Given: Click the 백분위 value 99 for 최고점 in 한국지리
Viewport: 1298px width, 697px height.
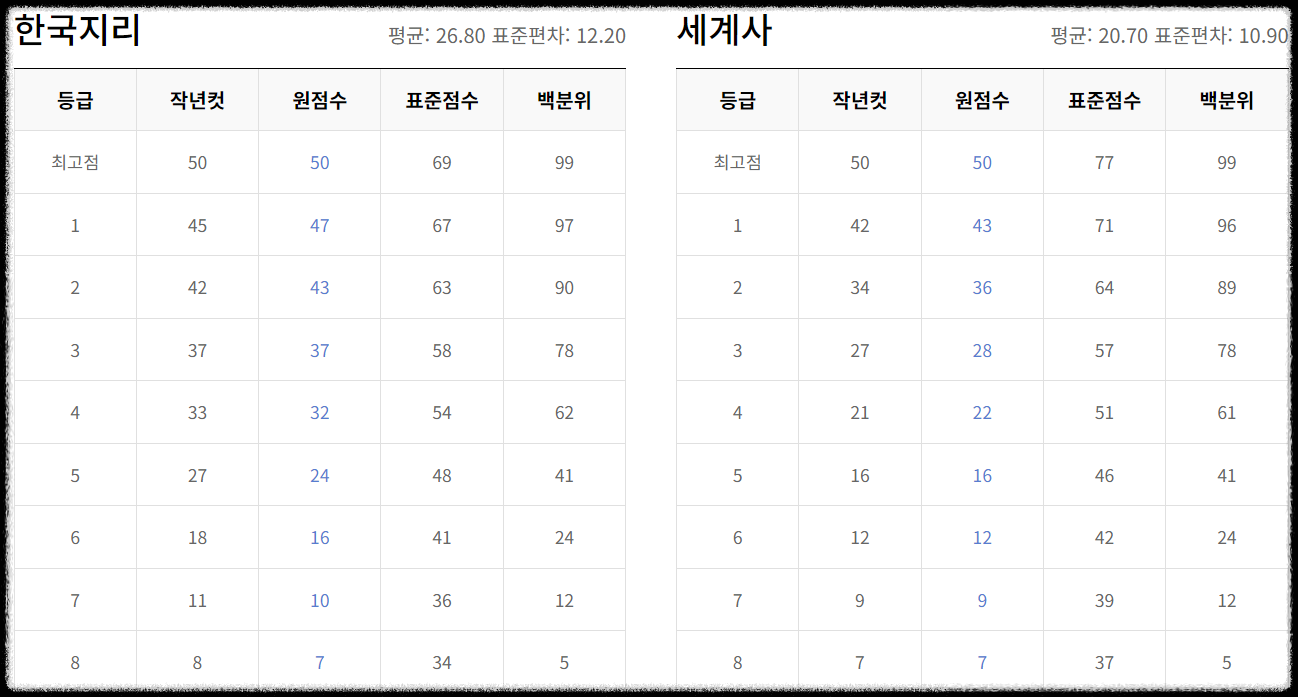Looking at the screenshot, I should [x=564, y=162].
